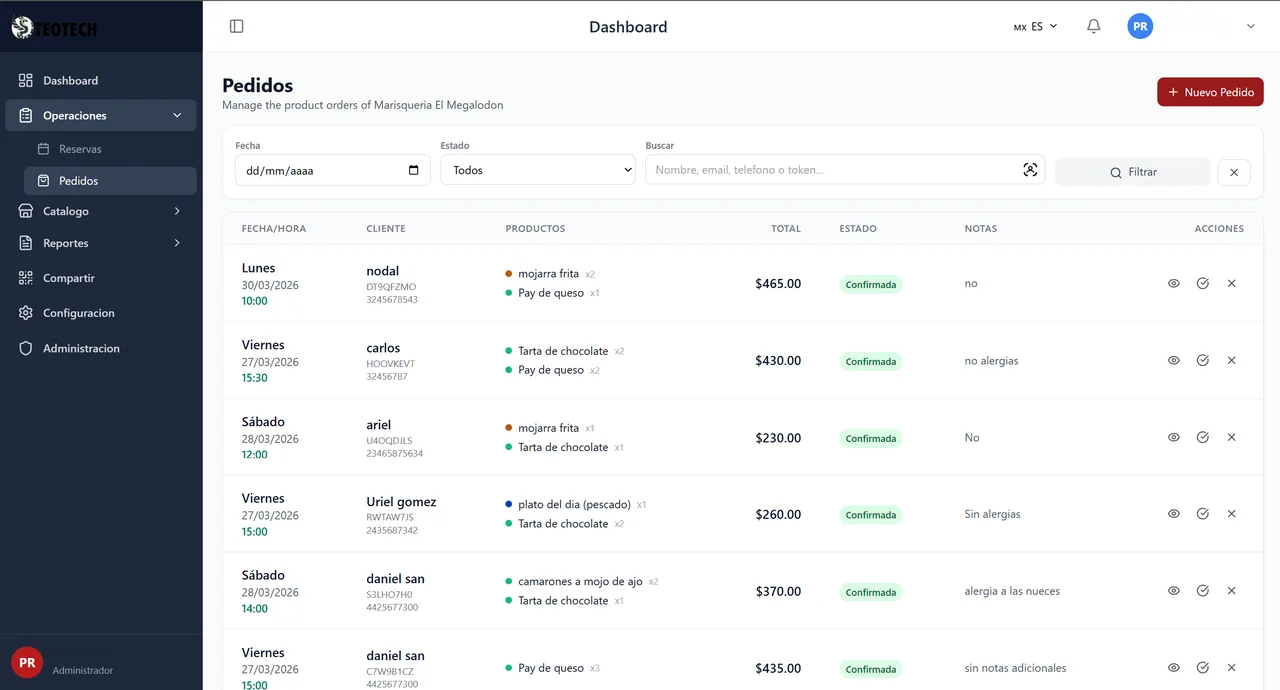1280x690 pixels.
Task: Clear the filters with the X button
Action: coord(1233,171)
